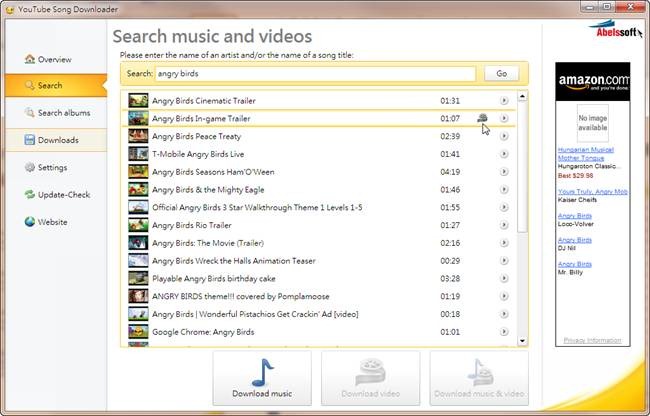Run the Update-Check from the sidebar
This screenshot has width=650, height=416.
click(56, 195)
